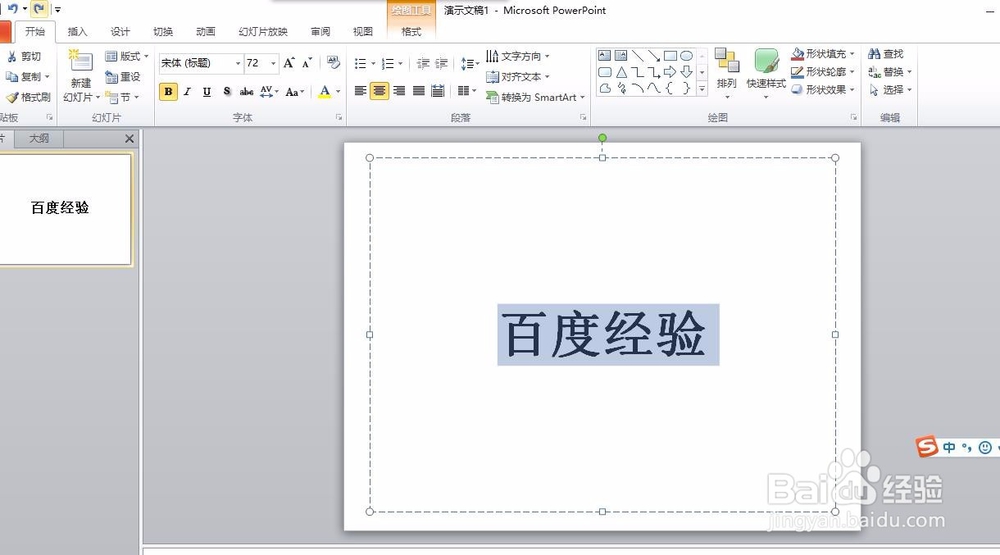The width and height of the screenshot is (1000, 555).
Task: Expand the shapes gallery more button
Action: click(x=702, y=89)
